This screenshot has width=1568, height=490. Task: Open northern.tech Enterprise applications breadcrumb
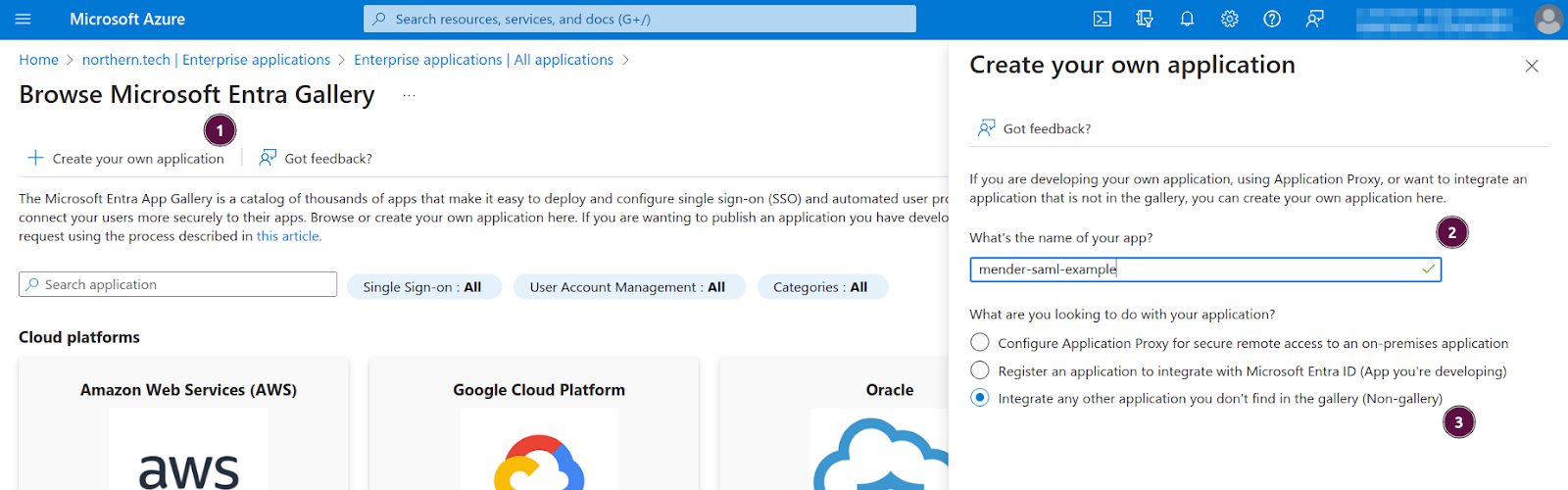tap(206, 60)
